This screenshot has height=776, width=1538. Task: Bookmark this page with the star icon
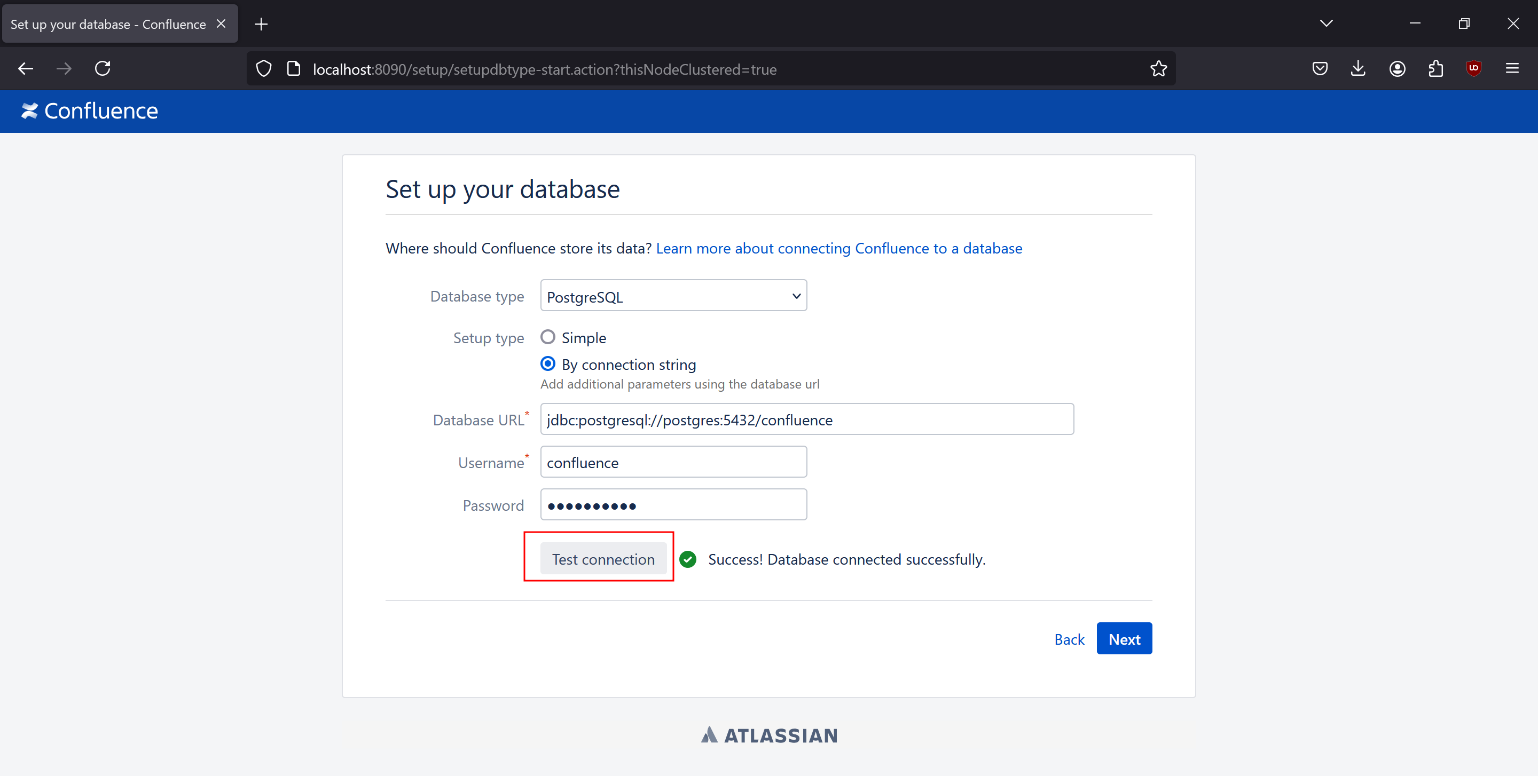(1159, 69)
